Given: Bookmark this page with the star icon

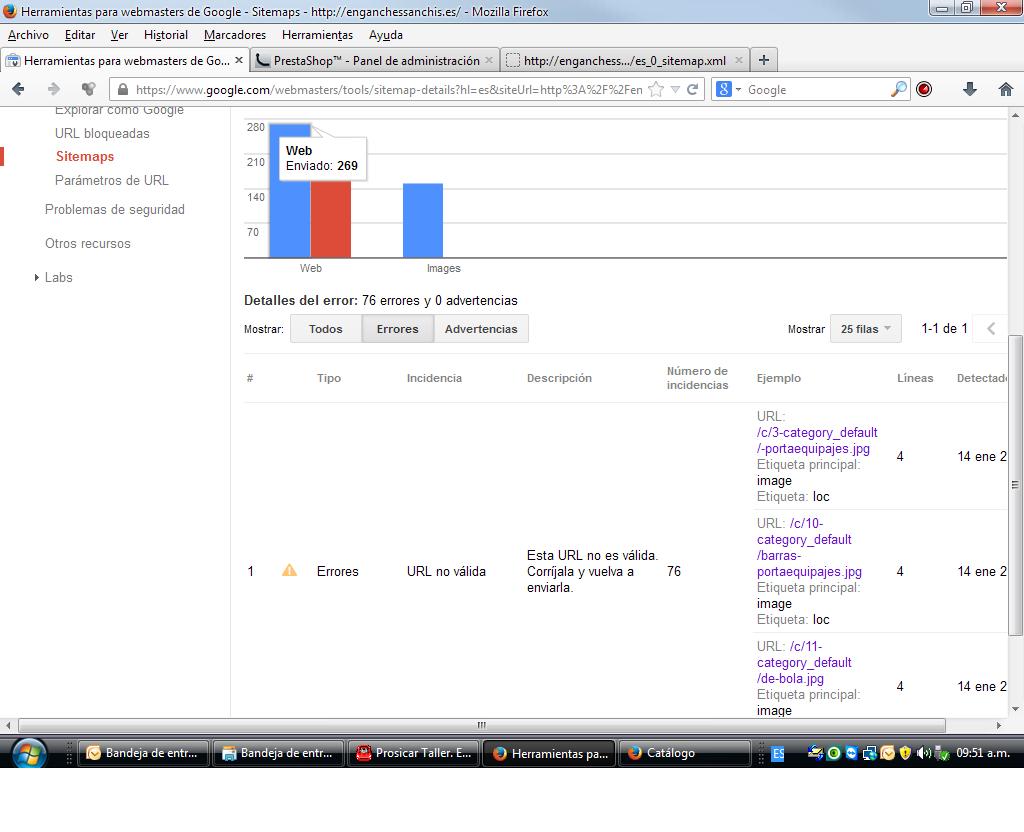Looking at the screenshot, I should (656, 89).
